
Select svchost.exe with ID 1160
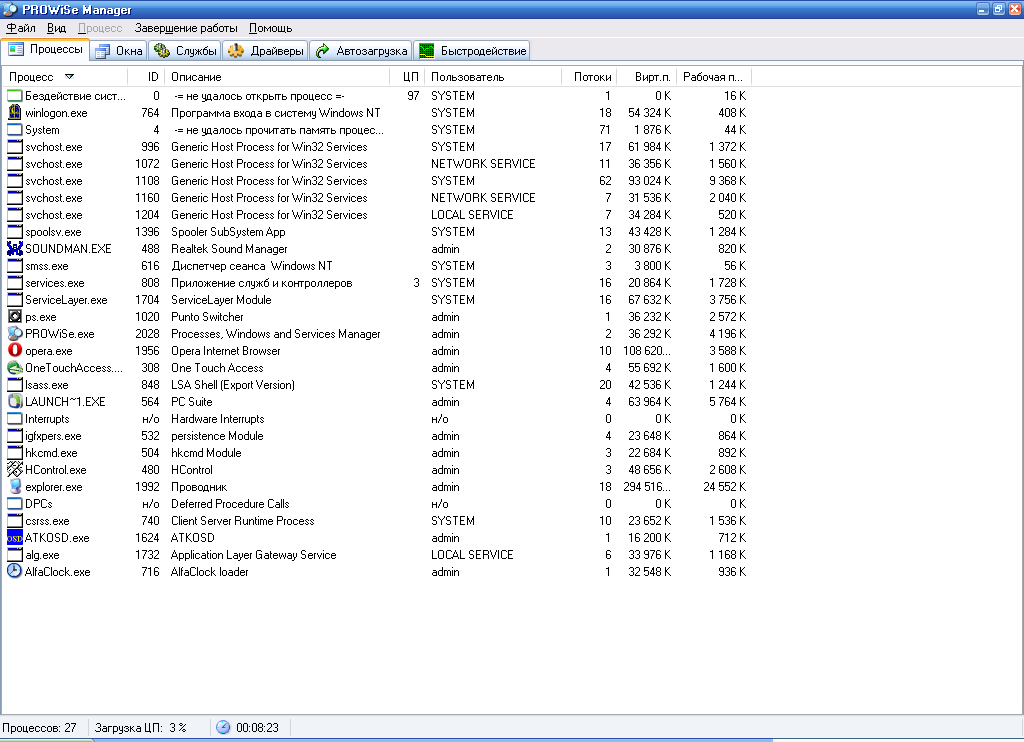pyautogui.click(x=377, y=198)
